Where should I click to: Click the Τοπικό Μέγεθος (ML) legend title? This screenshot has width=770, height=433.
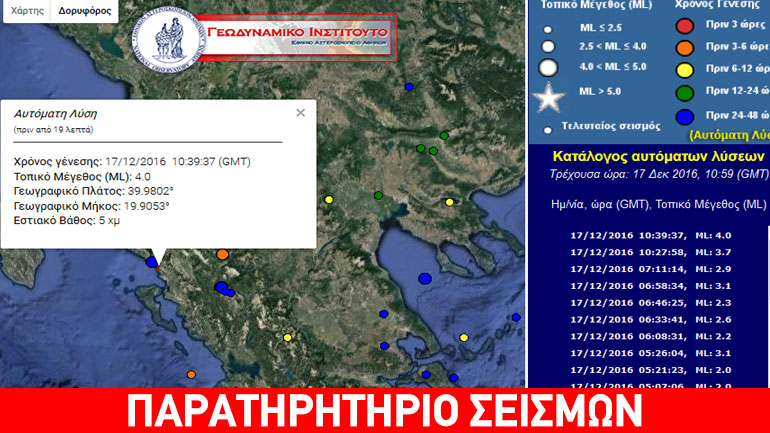coord(596,5)
